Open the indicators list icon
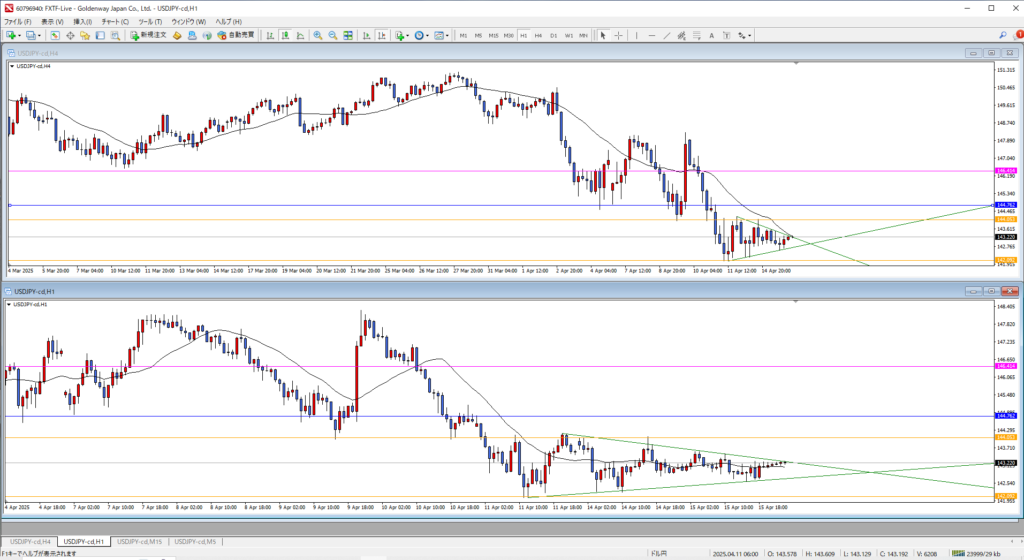 [x=399, y=35]
